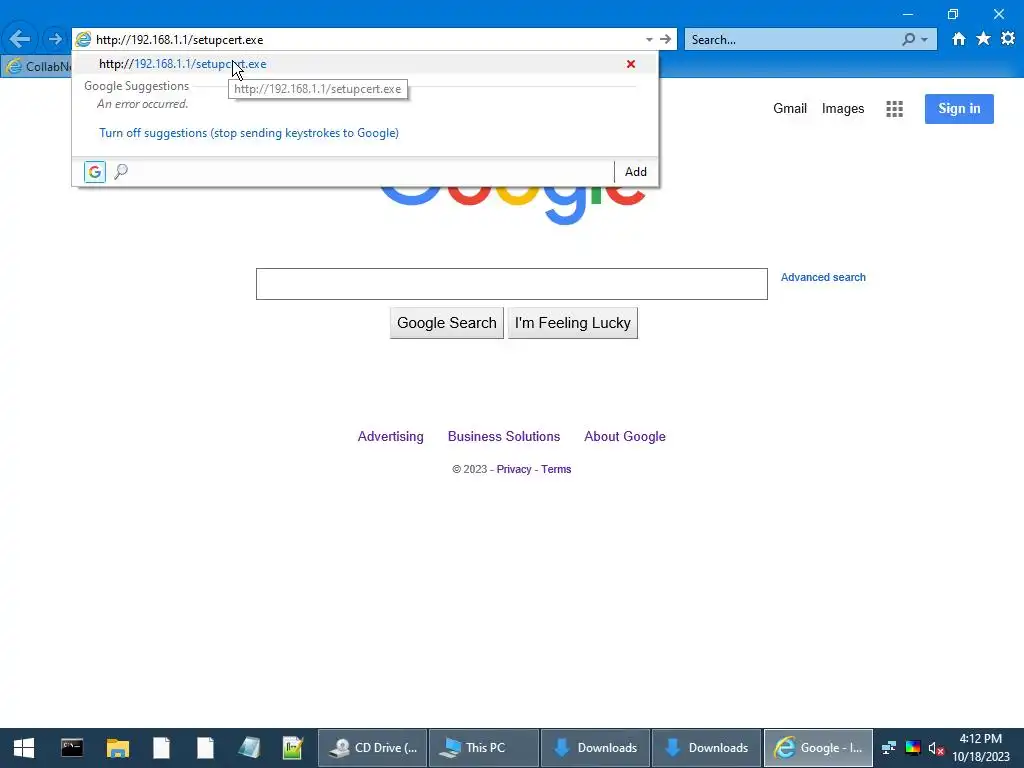Click I'm Feeling Lucky button
Screen dimensions: 1024x768
coord(573,323)
